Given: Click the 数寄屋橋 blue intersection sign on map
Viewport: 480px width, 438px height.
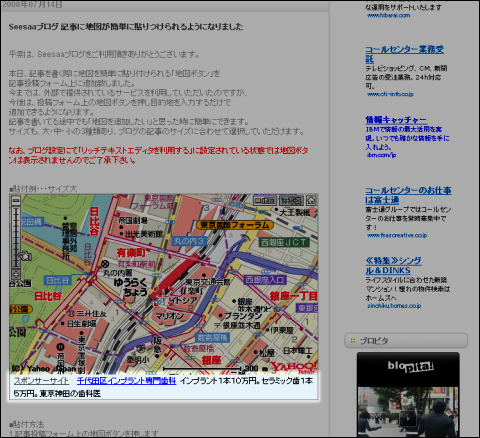Looking at the screenshot, I should click(212, 337).
